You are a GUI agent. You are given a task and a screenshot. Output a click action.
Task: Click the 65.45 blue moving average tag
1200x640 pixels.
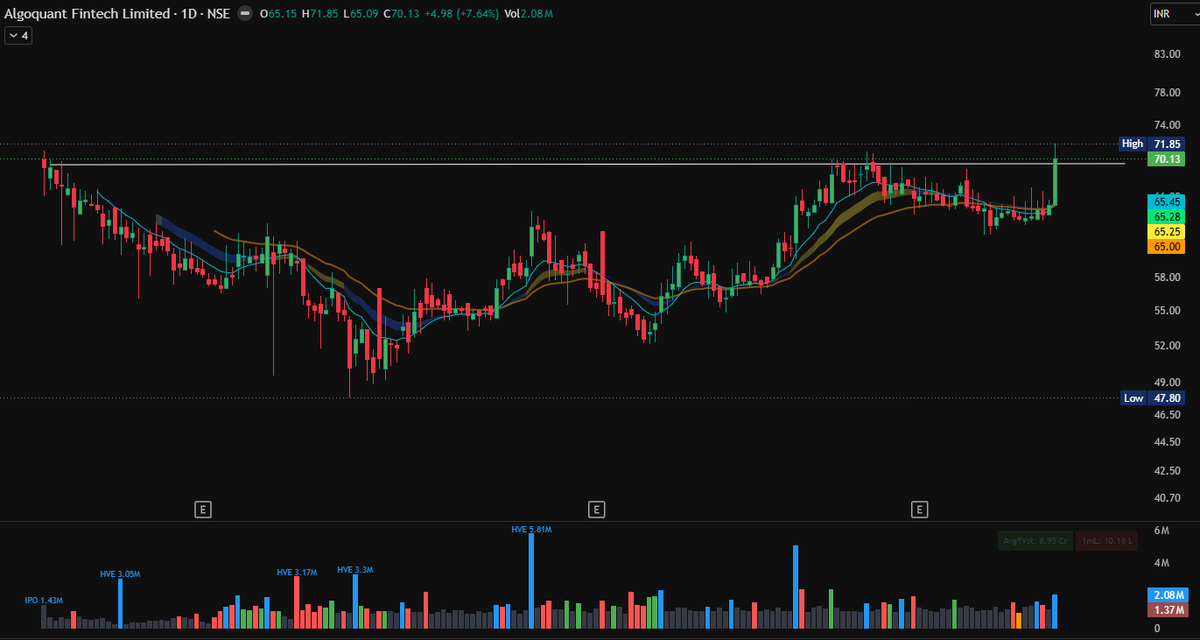click(1166, 202)
